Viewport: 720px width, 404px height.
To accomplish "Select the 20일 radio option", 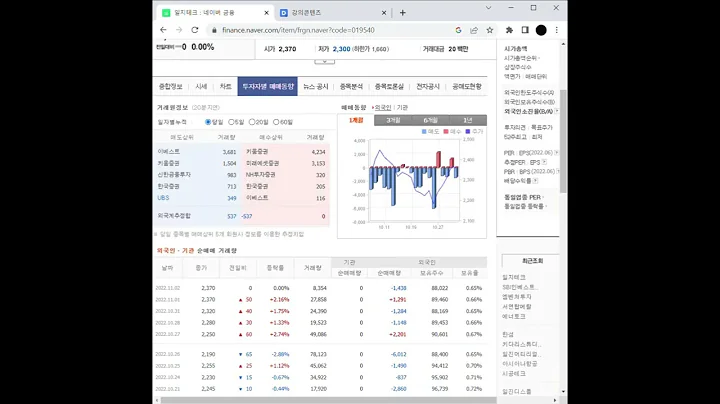I will click(x=252, y=122).
